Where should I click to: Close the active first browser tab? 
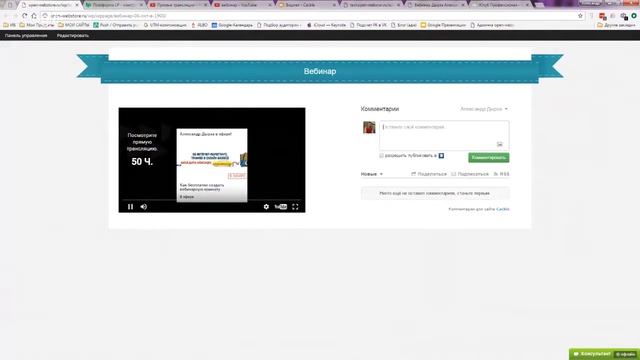pos(76,5)
